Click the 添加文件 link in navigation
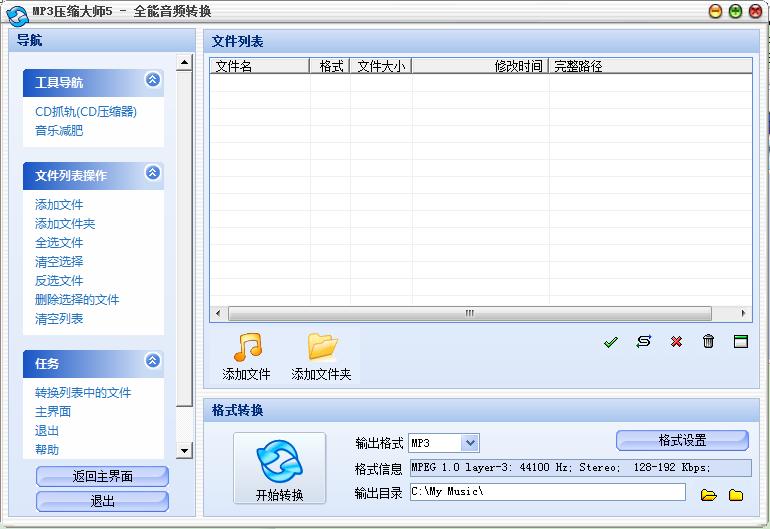Viewport: 770px width, 529px height. 59,204
